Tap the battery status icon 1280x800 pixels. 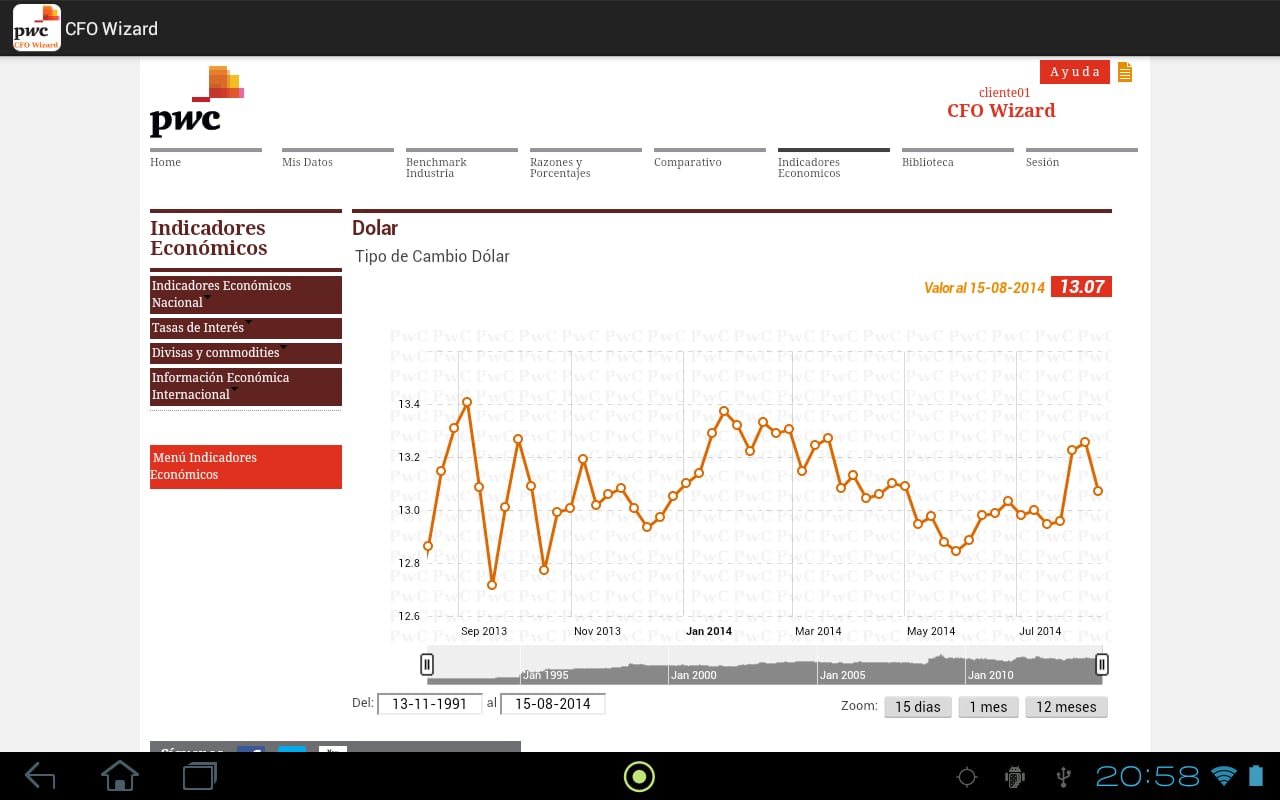click(x=1256, y=775)
